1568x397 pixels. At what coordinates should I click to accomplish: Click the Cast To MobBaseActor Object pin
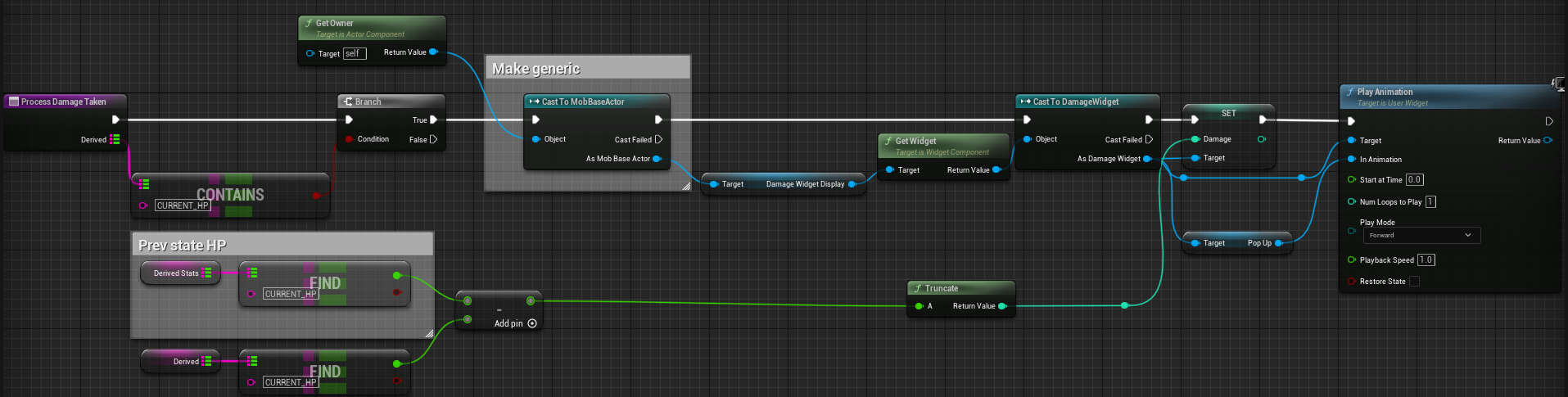tap(536, 139)
